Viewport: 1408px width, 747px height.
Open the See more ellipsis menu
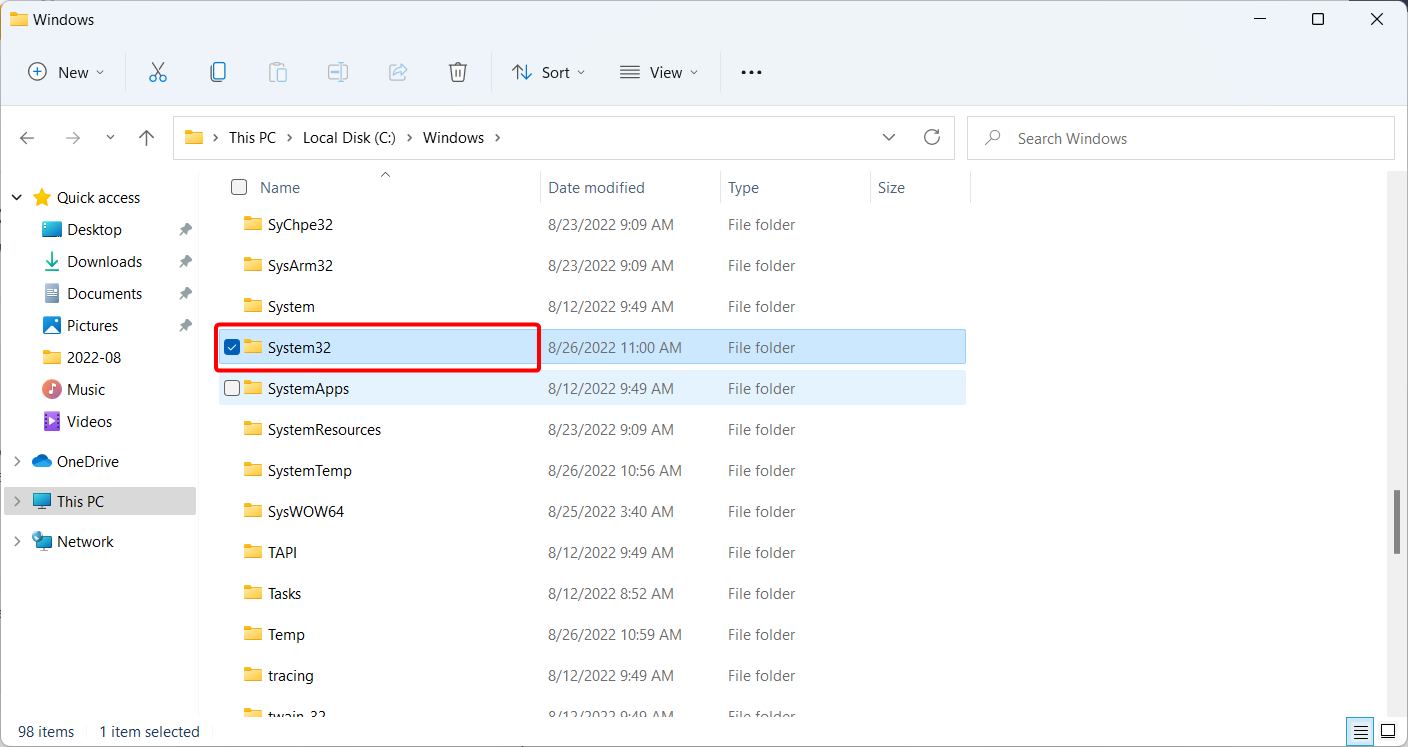coord(751,72)
